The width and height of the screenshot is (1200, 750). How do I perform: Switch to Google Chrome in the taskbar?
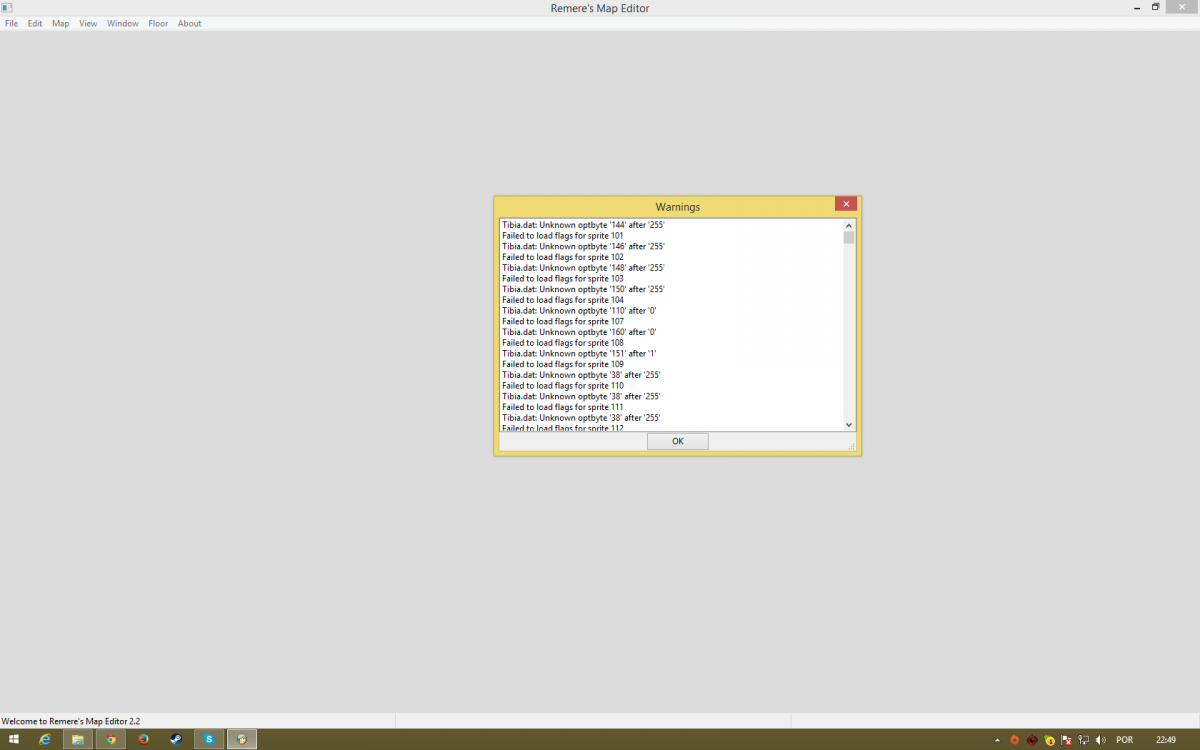pyautogui.click(x=110, y=740)
